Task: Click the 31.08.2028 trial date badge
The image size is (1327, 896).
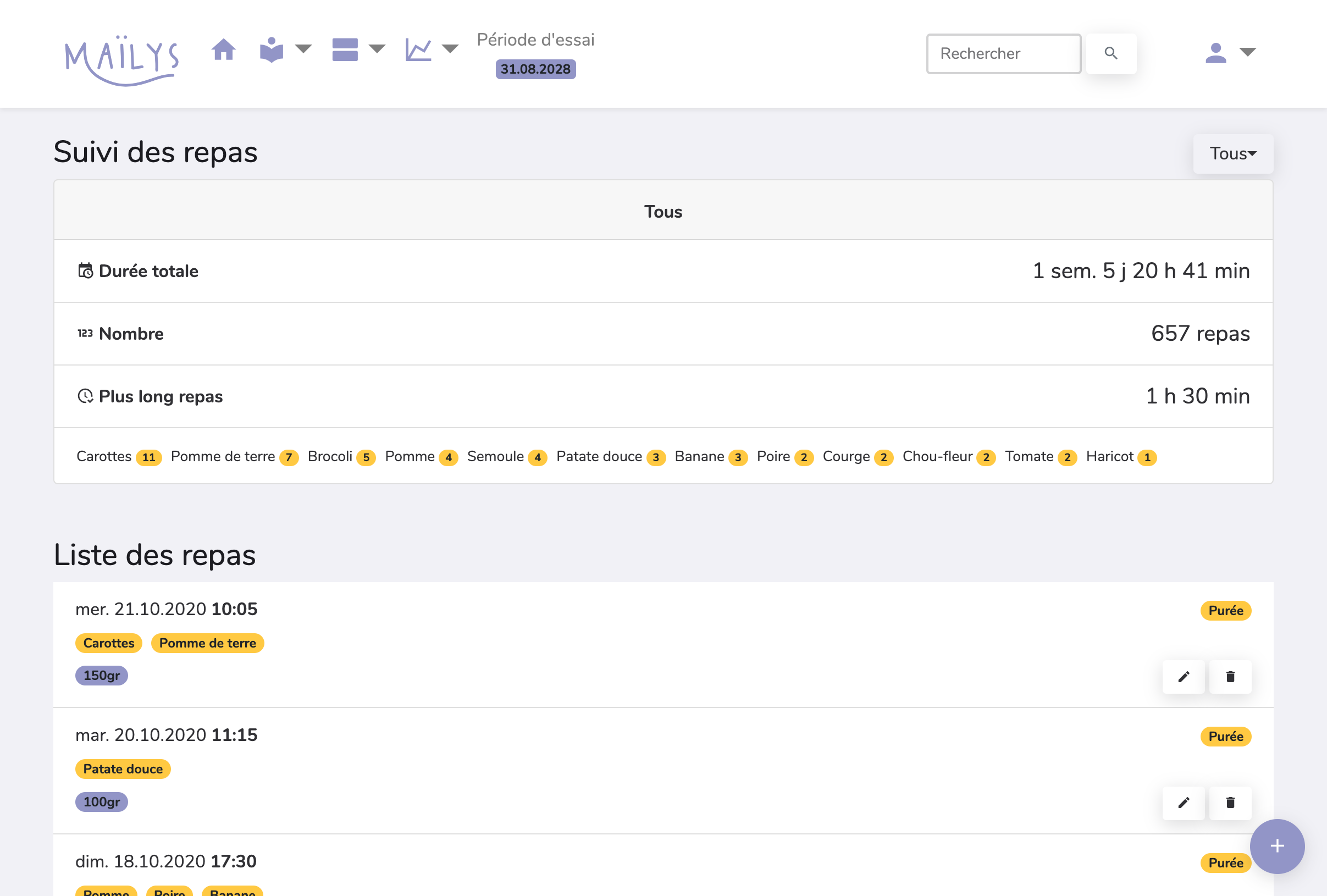Action: pos(535,69)
